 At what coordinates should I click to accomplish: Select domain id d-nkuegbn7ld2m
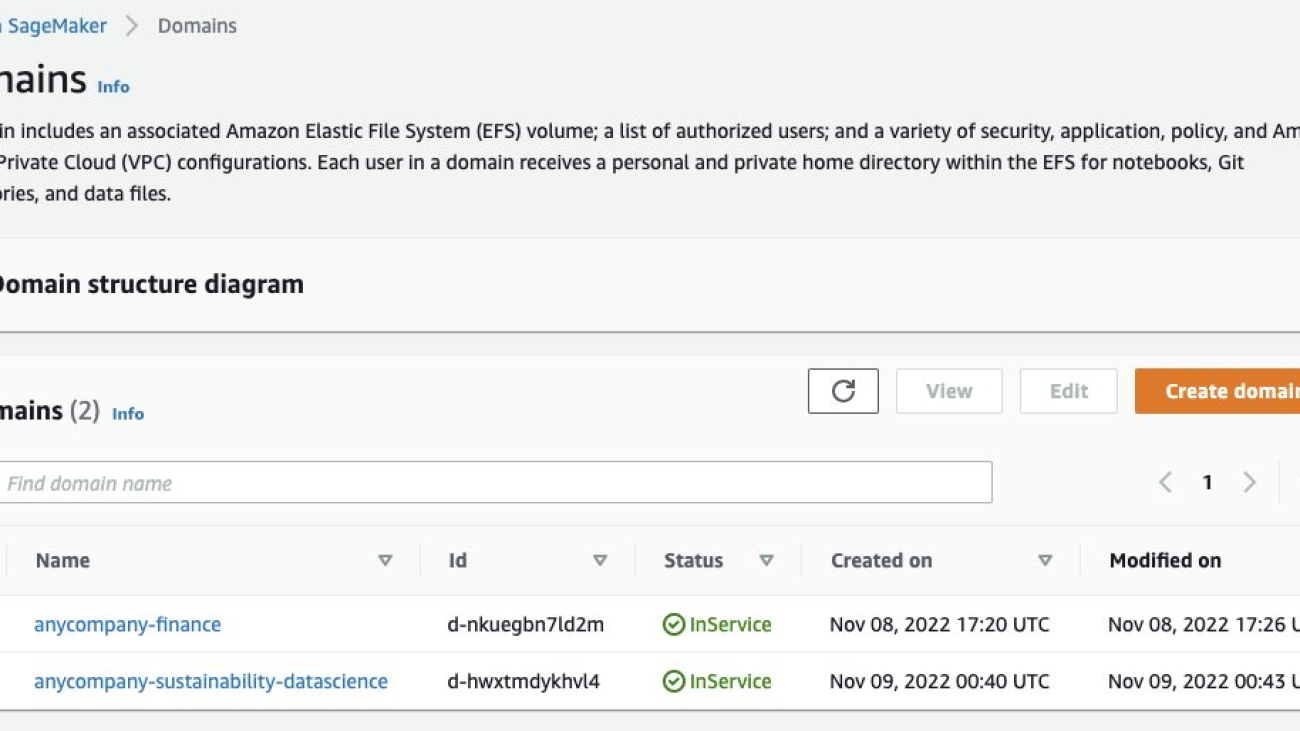tap(526, 625)
